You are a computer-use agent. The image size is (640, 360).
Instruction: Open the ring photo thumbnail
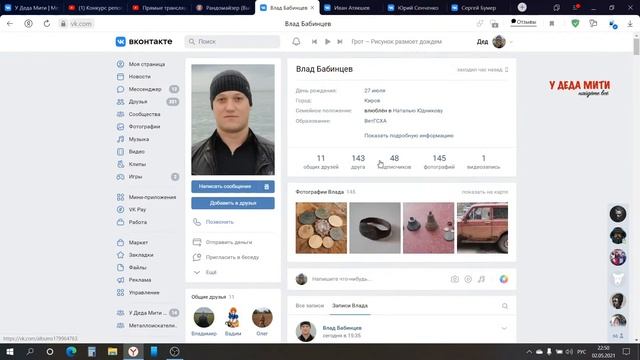(375, 228)
